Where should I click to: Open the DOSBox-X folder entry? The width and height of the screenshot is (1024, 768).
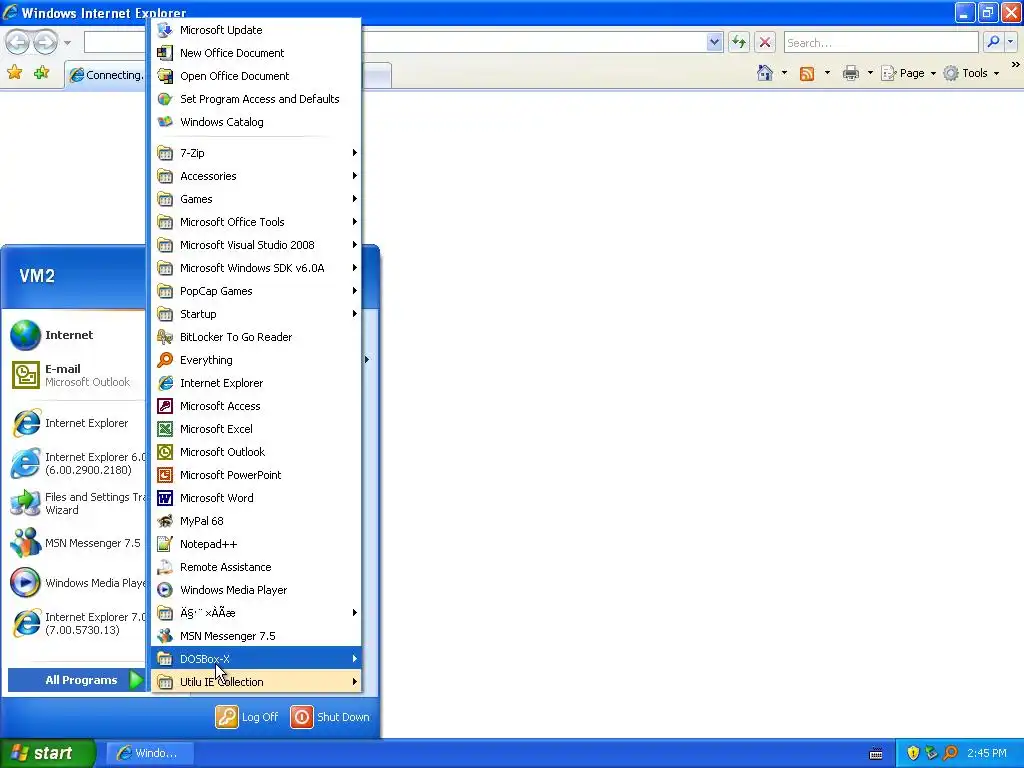(x=255, y=659)
